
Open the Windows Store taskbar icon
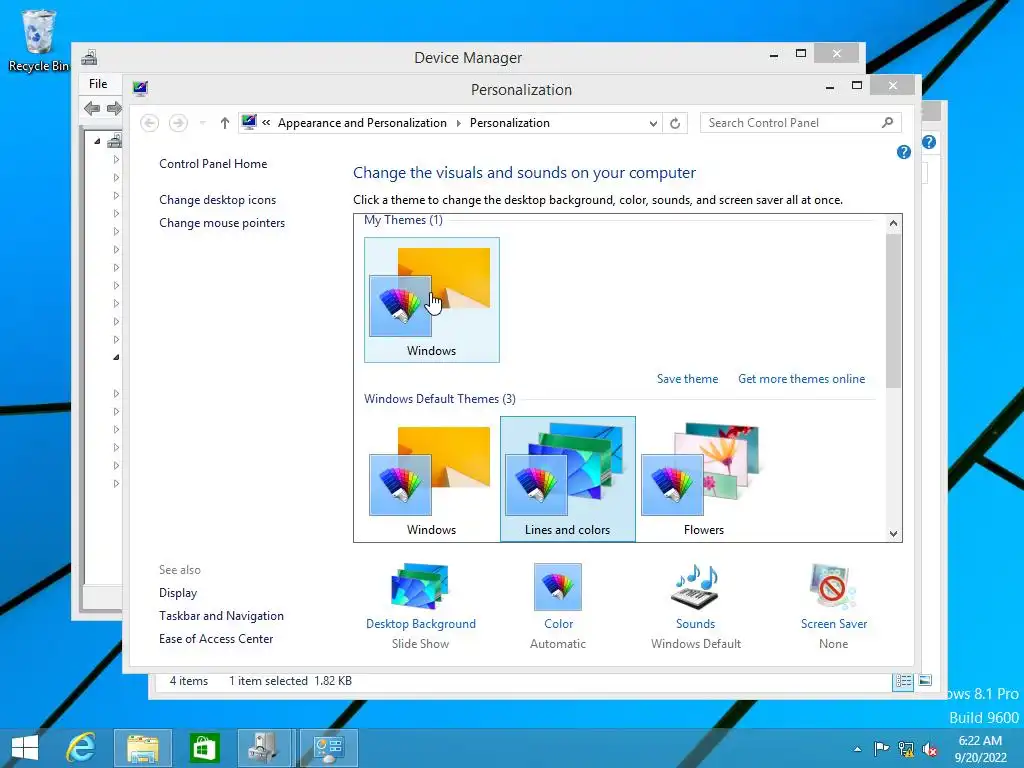204,748
